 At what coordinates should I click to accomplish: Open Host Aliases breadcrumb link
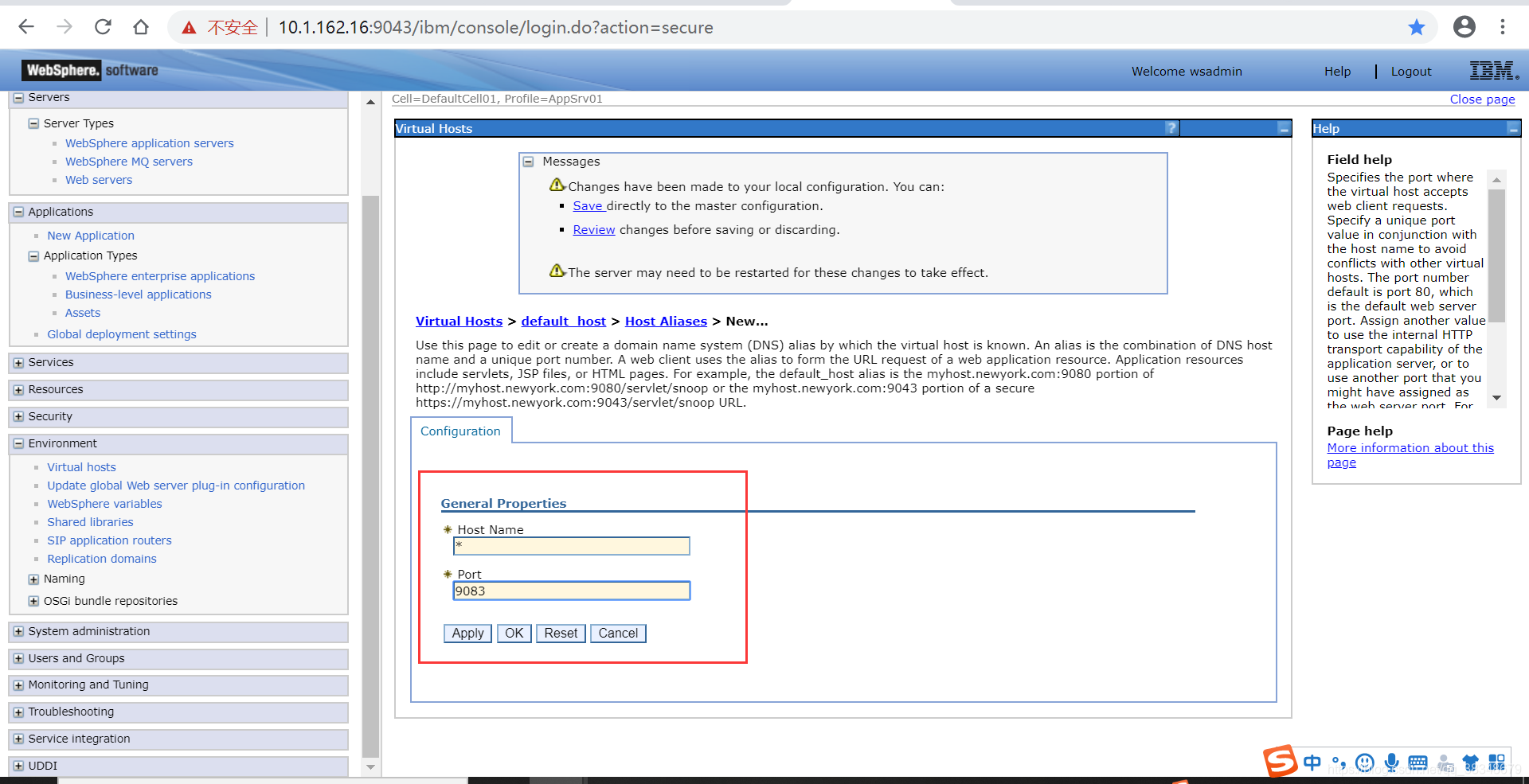click(x=667, y=322)
